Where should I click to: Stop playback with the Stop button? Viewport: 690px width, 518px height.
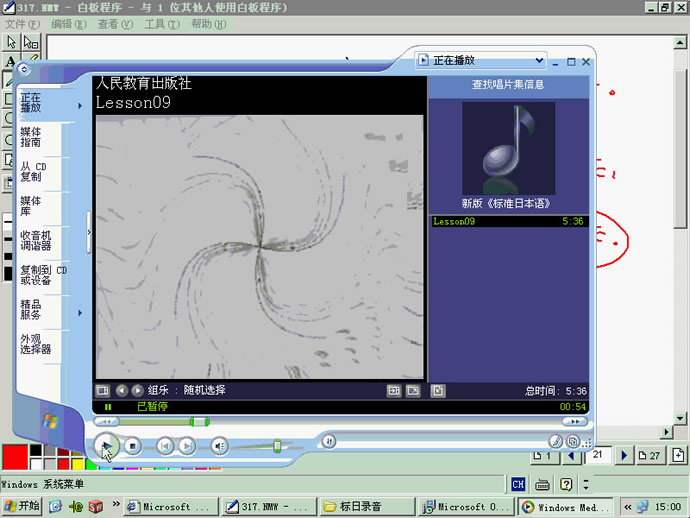pos(132,446)
